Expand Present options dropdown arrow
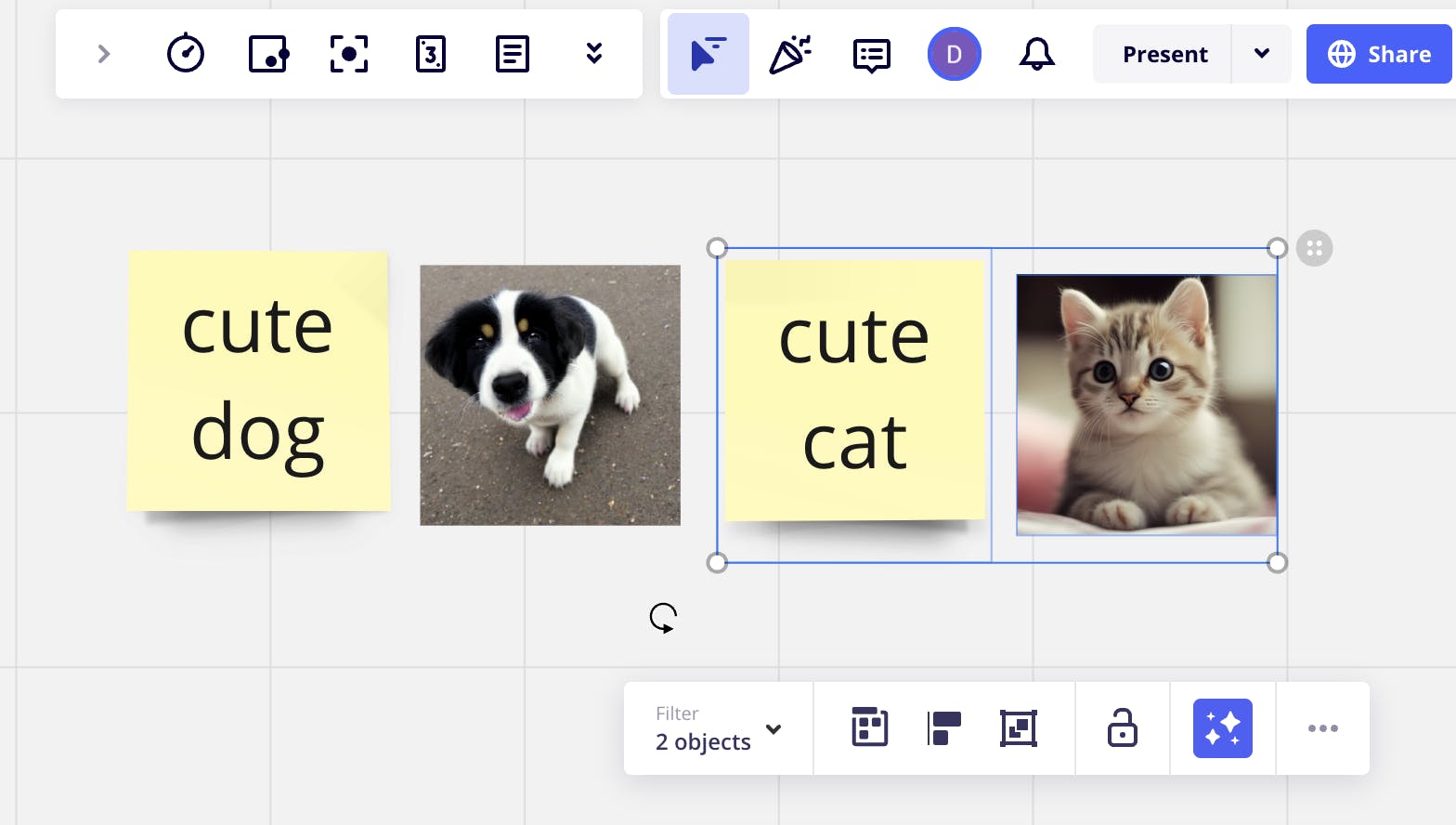This screenshot has width=1456, height=825. pyautogui.click(x=1261, y=54)
